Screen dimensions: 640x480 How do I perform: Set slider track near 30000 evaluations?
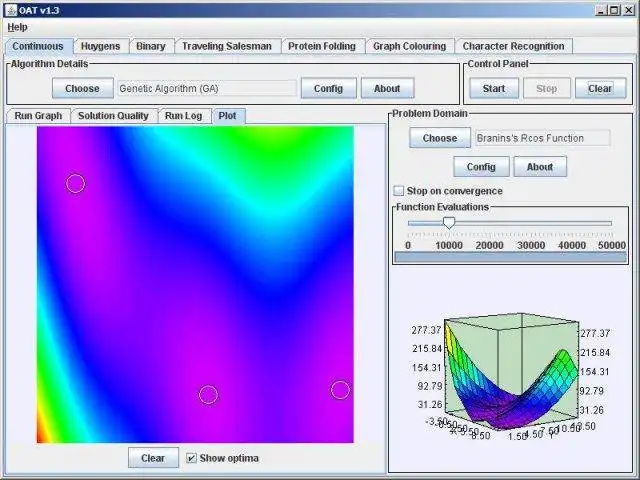coord(531,223)
